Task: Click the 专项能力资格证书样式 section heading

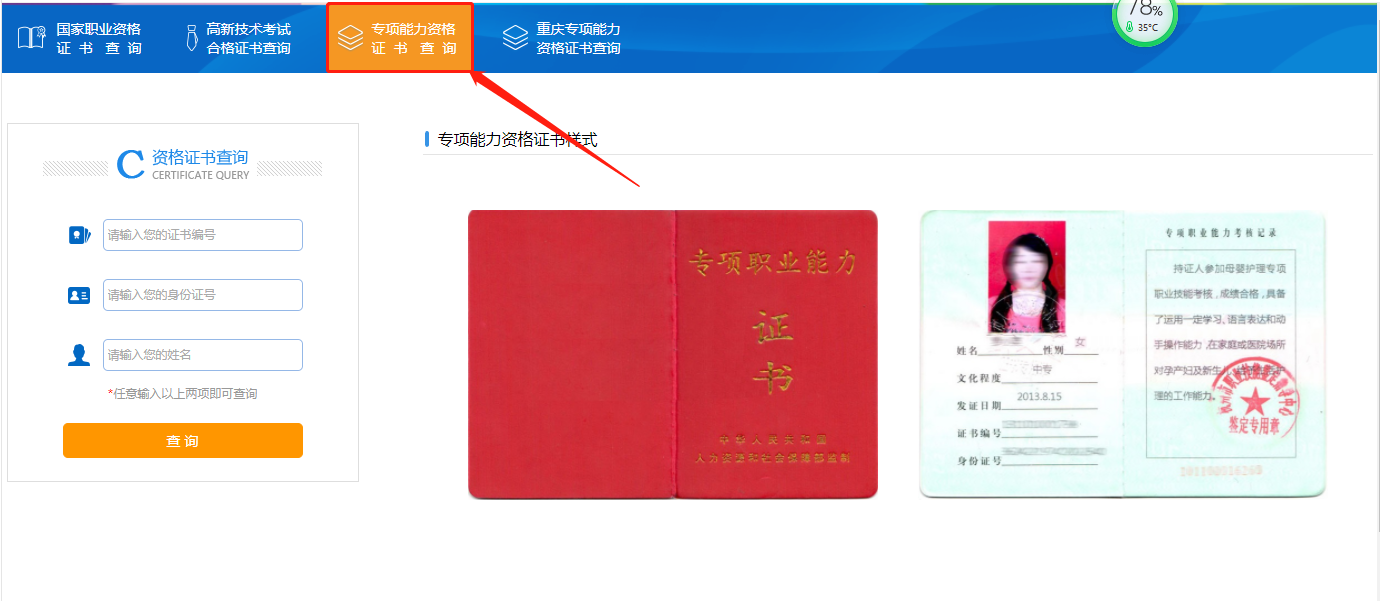Action: 518,139
